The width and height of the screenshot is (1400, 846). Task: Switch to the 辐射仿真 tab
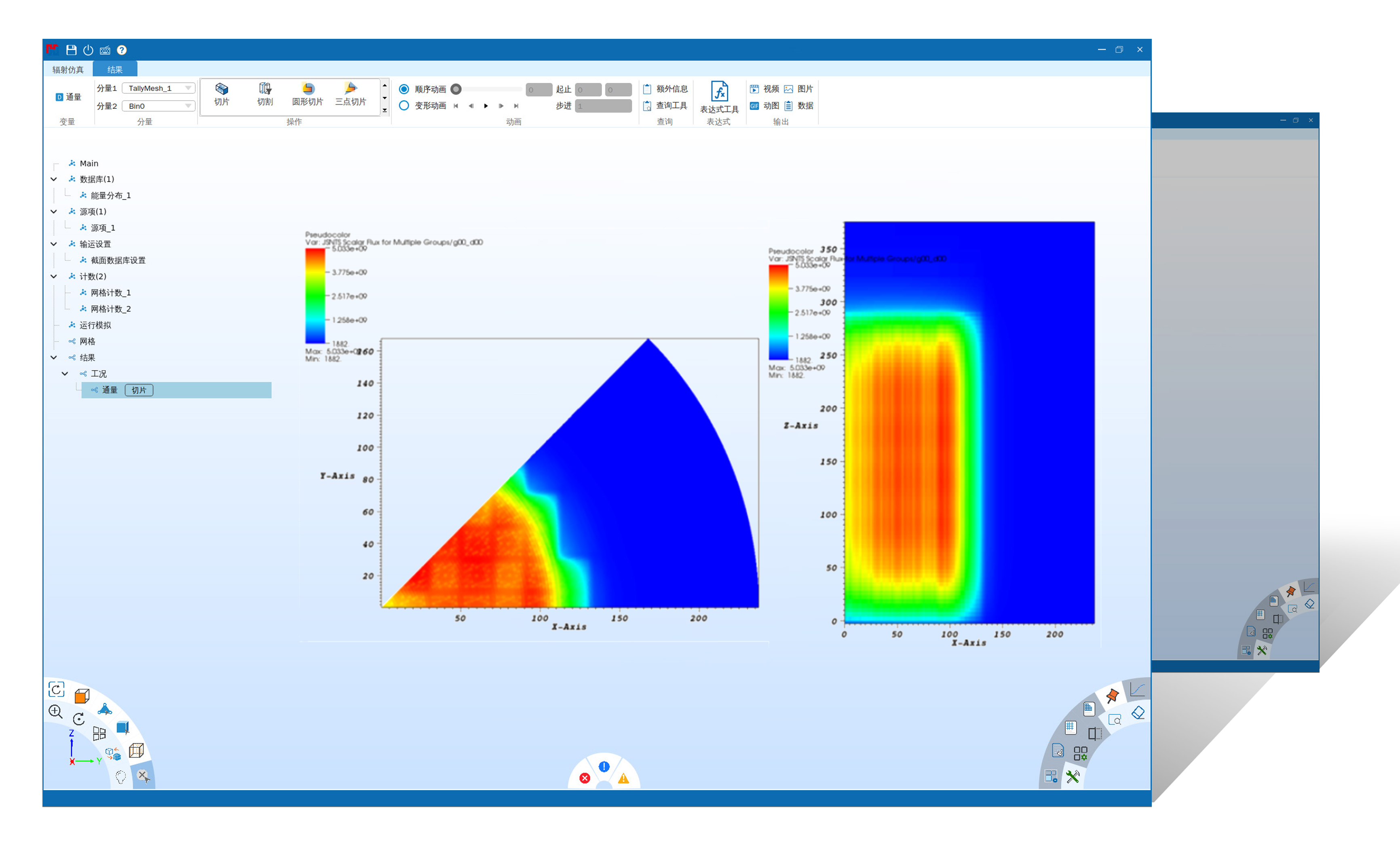coord(68,70)
